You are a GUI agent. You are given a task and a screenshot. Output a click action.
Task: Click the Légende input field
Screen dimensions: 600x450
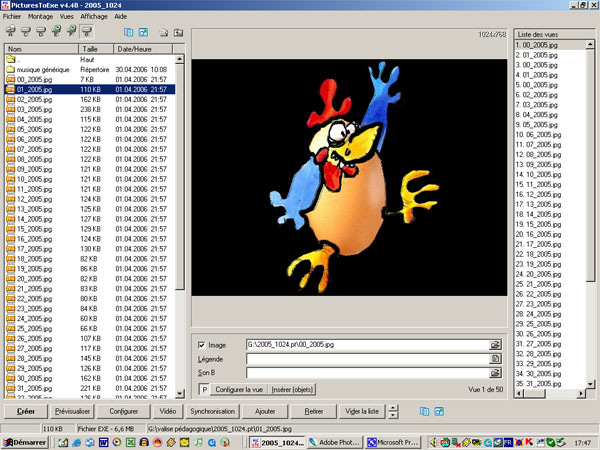pyautogui.click(x=368, y=359)
